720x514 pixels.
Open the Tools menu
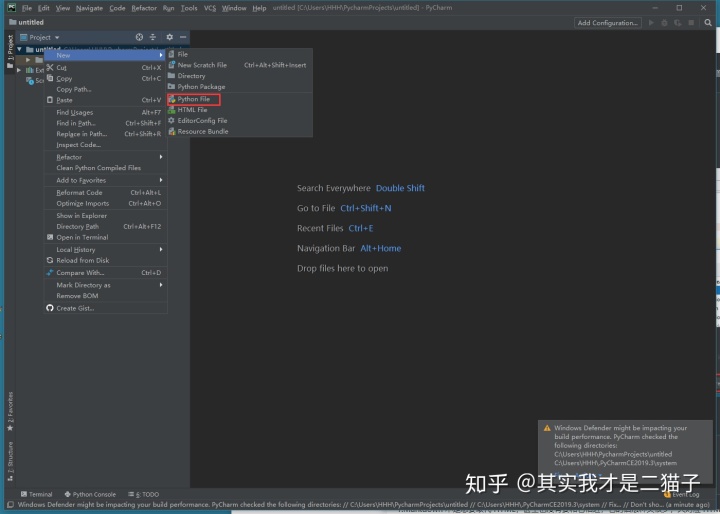tap(189, 8)
